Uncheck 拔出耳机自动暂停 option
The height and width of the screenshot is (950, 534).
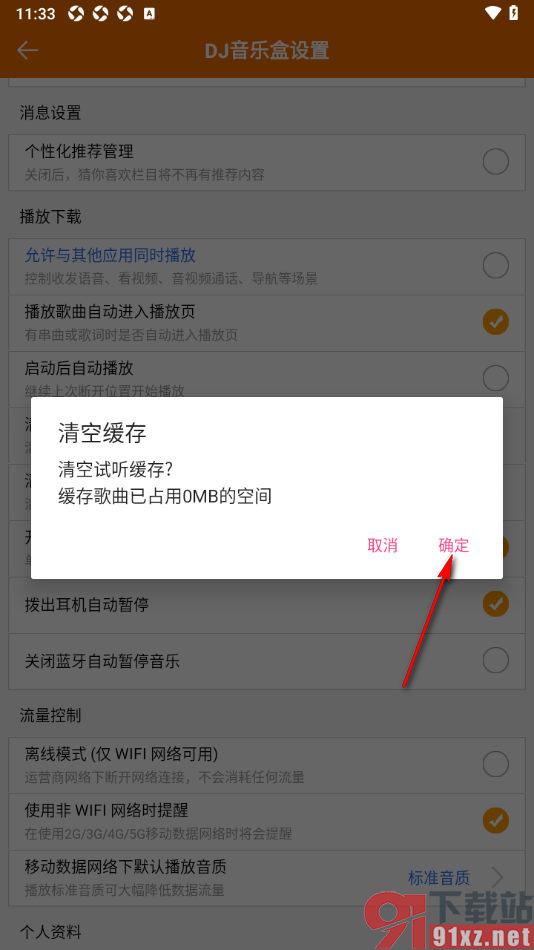495,603
